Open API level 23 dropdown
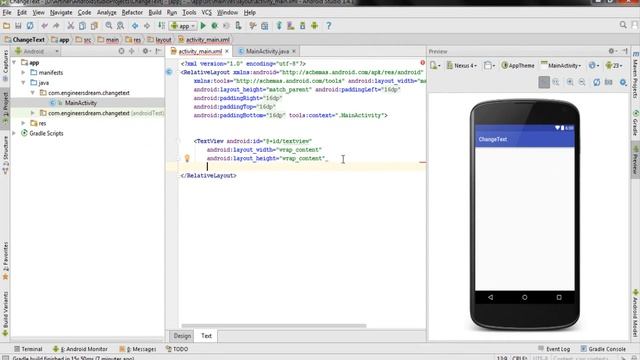Image resolution: width=640 pixels, height=360 pixels. click(x=614, y=65)
